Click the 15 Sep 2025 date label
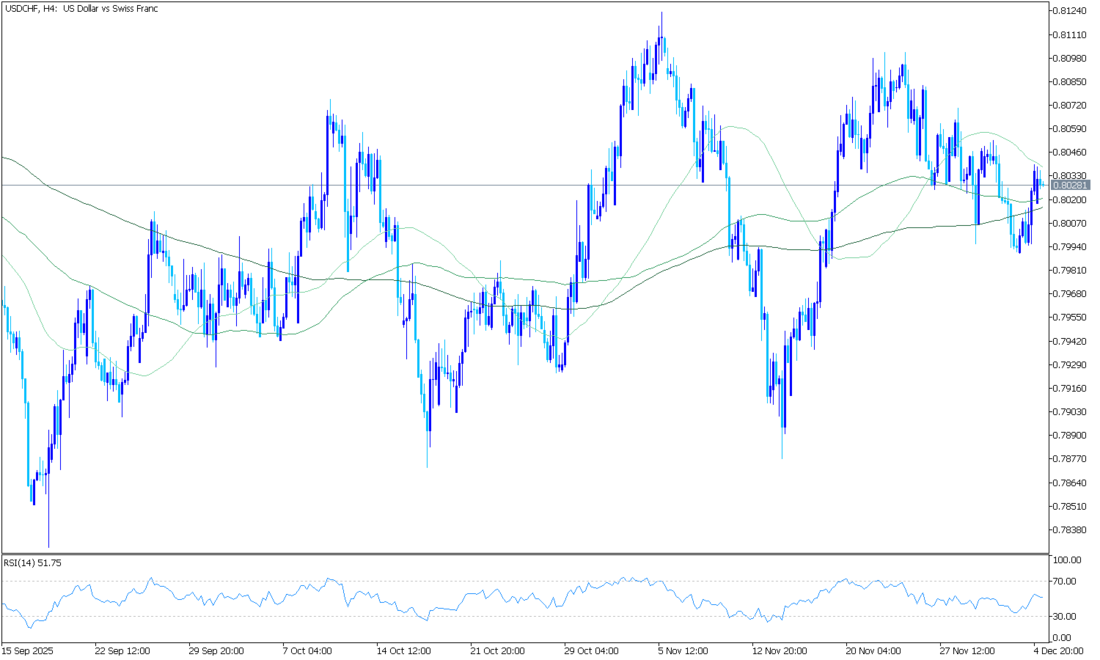Screen dimensions: 1100x660 [30, 650]
